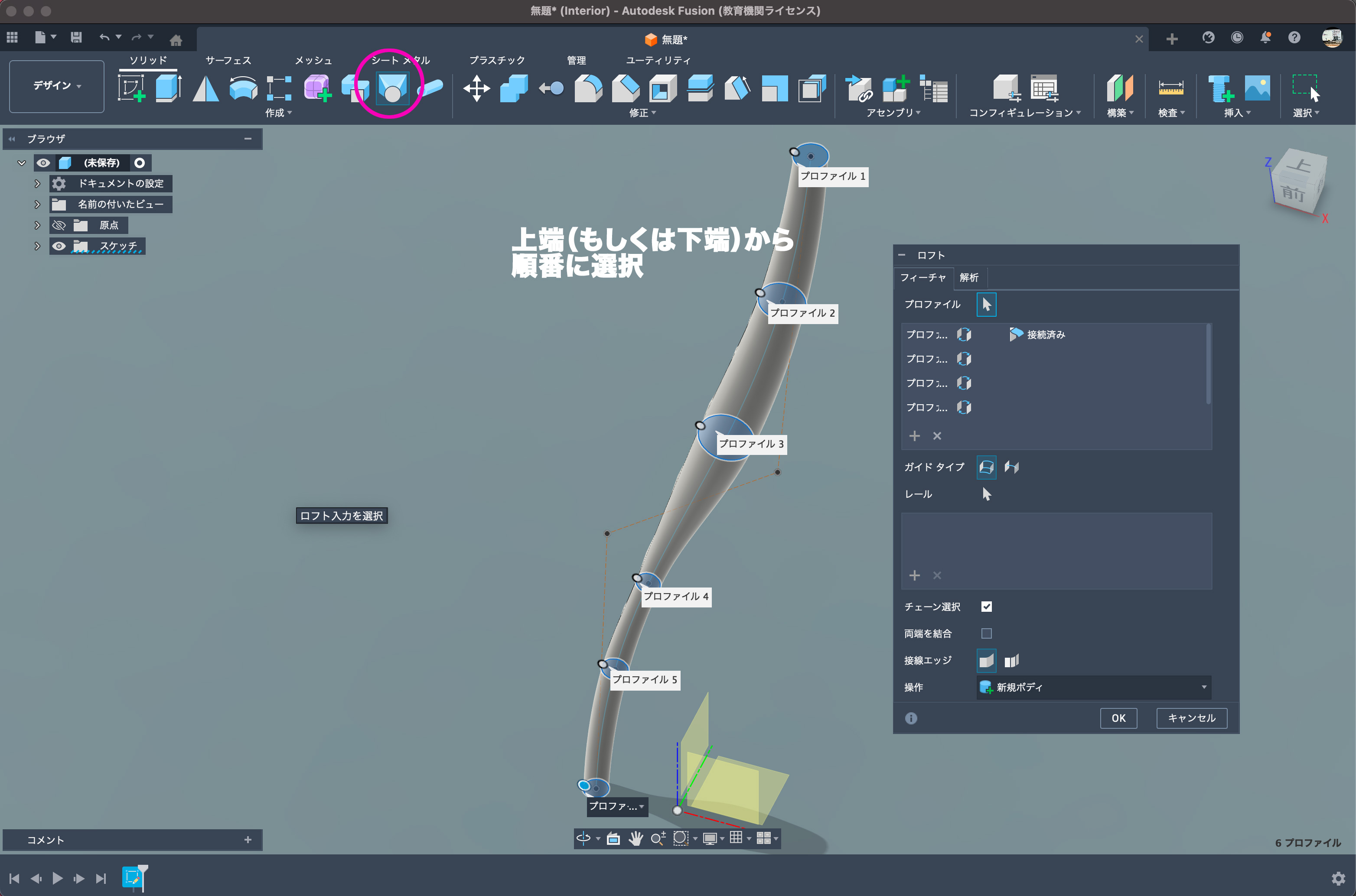Click the Create Sketch icon
1356x896 pixels.
[x=131, y=88]
